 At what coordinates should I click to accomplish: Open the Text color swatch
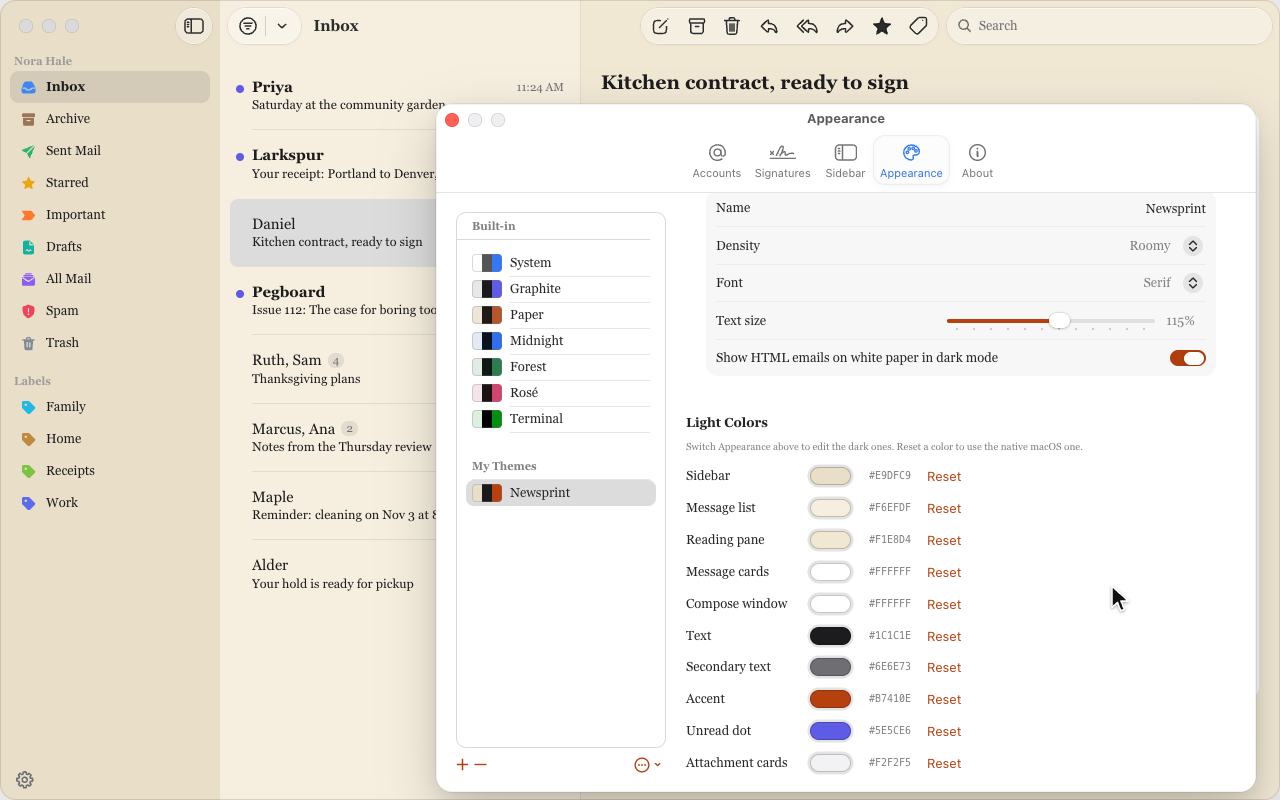pos(830,636)
